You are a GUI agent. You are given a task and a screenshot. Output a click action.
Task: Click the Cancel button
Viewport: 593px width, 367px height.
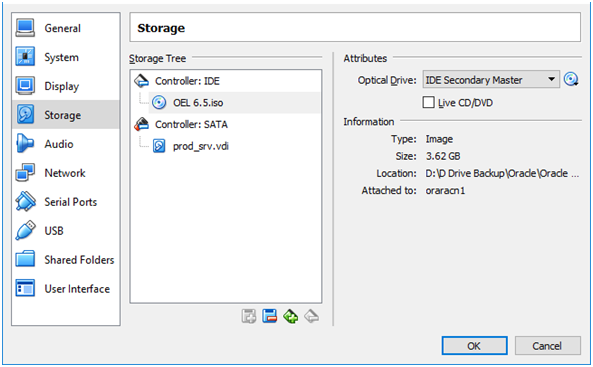coord(547,345)
